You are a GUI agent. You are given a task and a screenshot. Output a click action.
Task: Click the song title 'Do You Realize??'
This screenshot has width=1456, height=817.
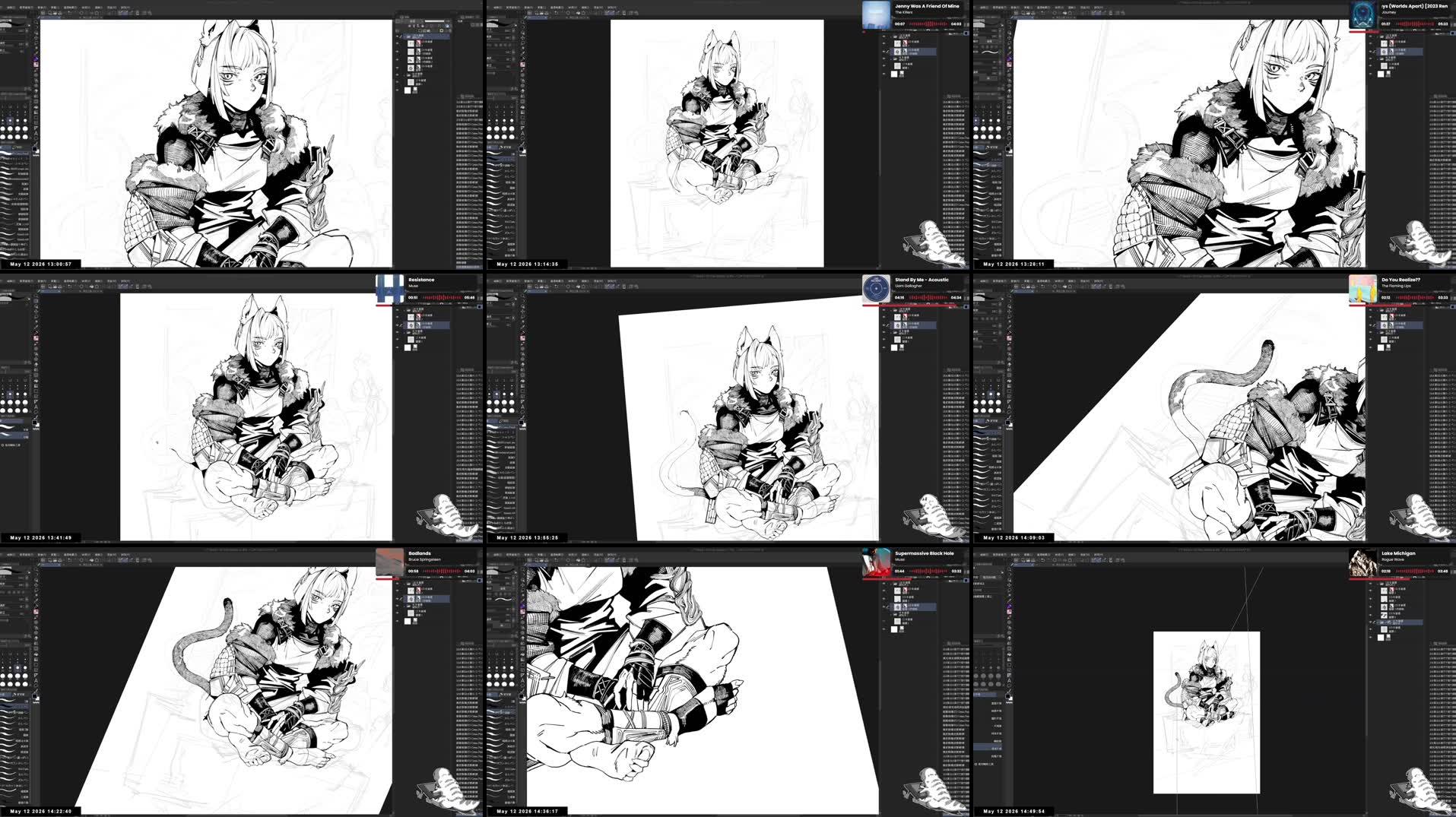(x=1400, y=280)
